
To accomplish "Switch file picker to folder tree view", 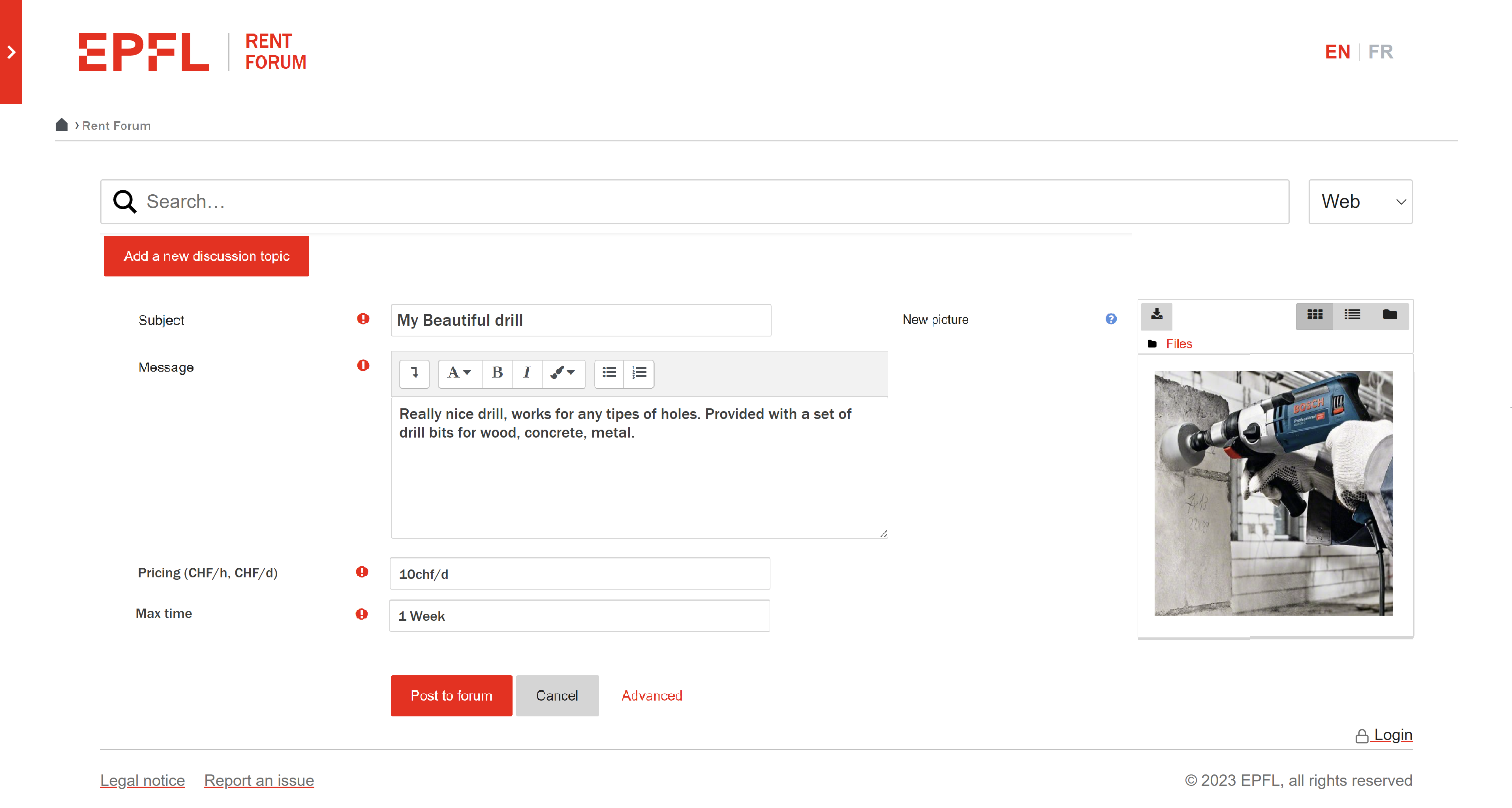I will pyautogui.click(x=1389, y=315).
